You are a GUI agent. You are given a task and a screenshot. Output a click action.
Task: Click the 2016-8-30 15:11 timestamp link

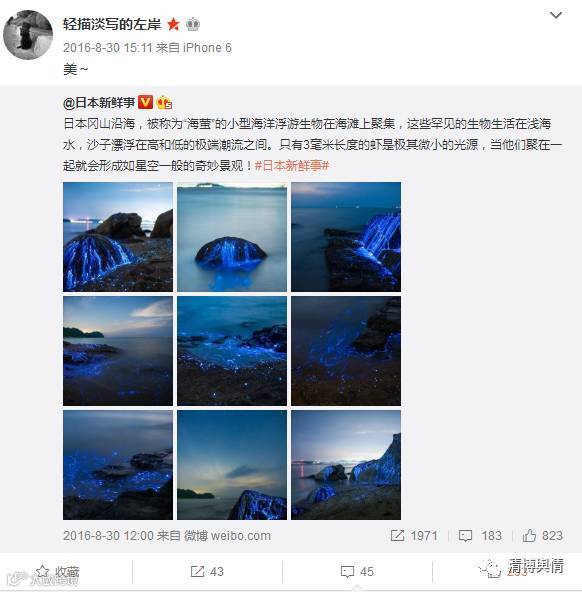pos(108,48)
